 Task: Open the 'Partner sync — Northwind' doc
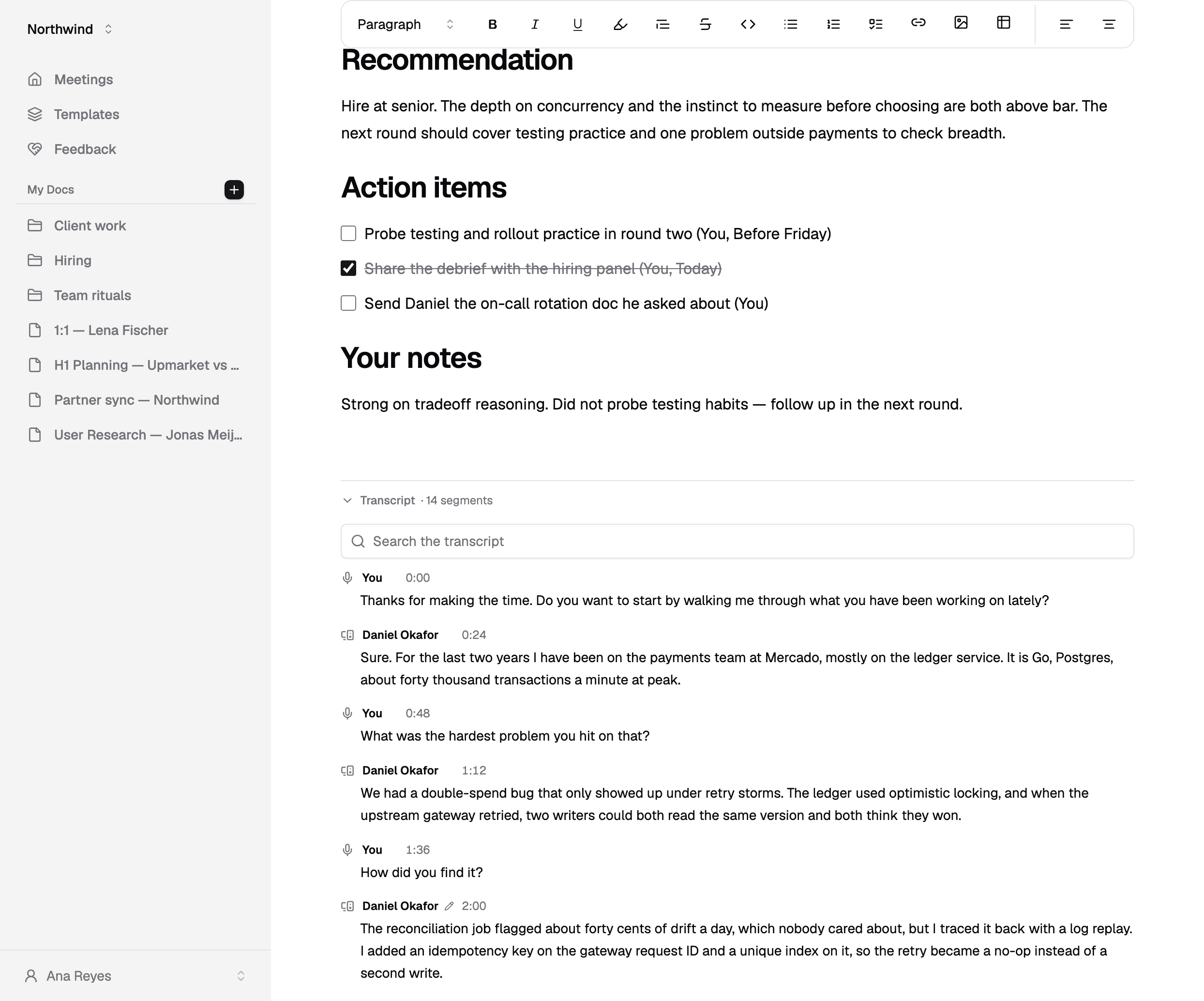point(135,400)
